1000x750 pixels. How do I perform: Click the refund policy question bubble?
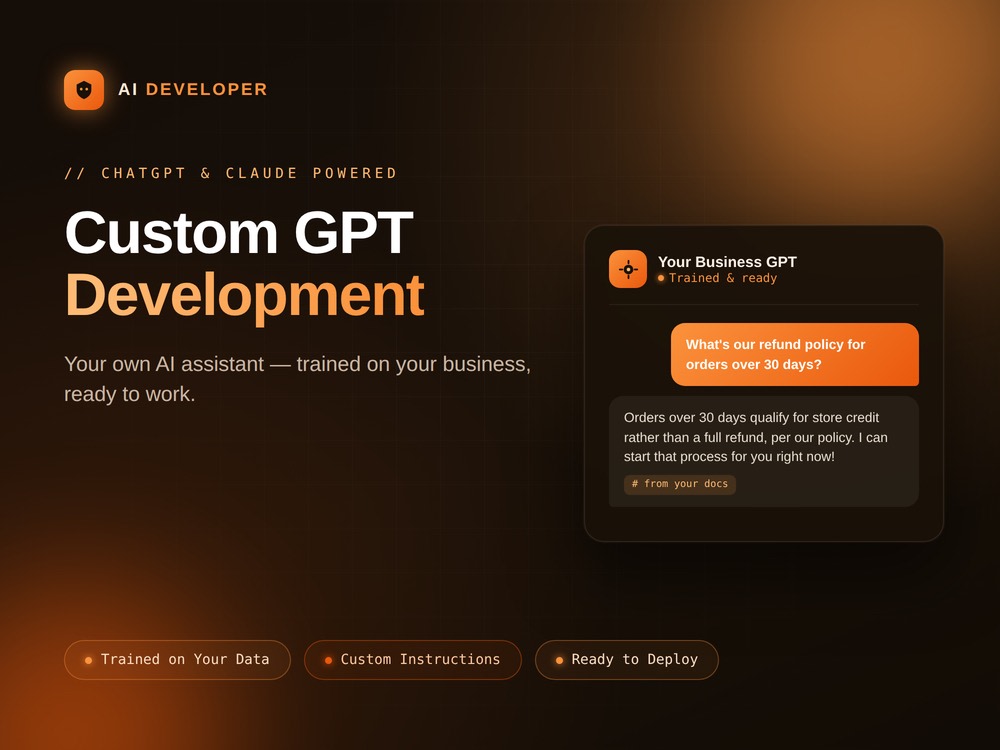795,355
